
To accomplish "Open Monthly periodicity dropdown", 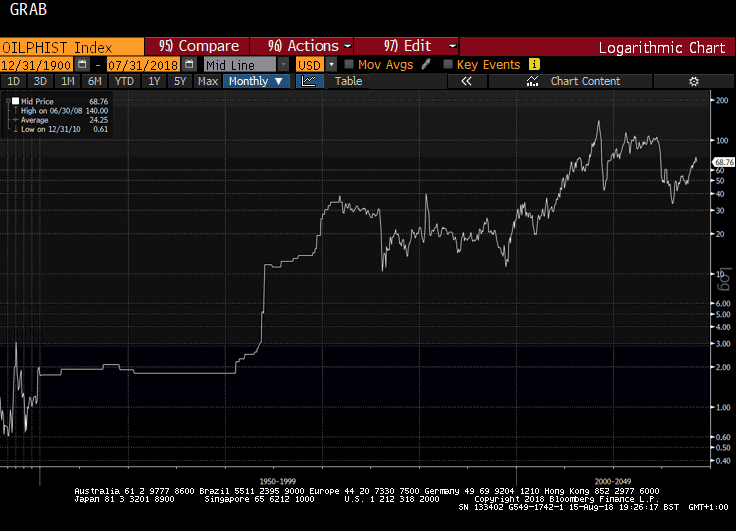I will click(256, 81).
